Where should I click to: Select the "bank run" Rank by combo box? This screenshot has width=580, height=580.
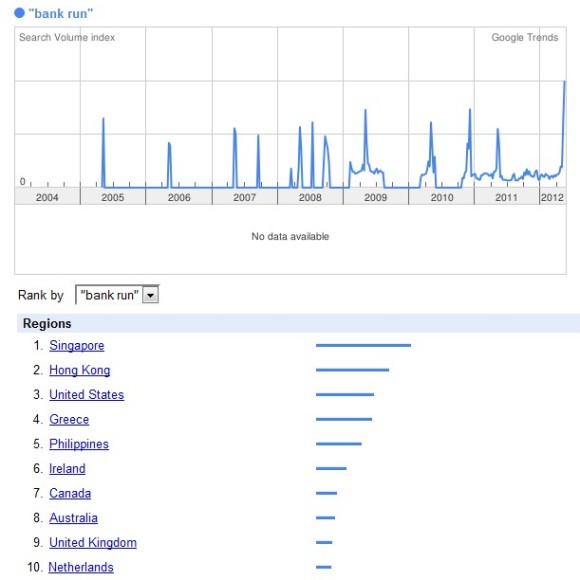click(117, 295)
